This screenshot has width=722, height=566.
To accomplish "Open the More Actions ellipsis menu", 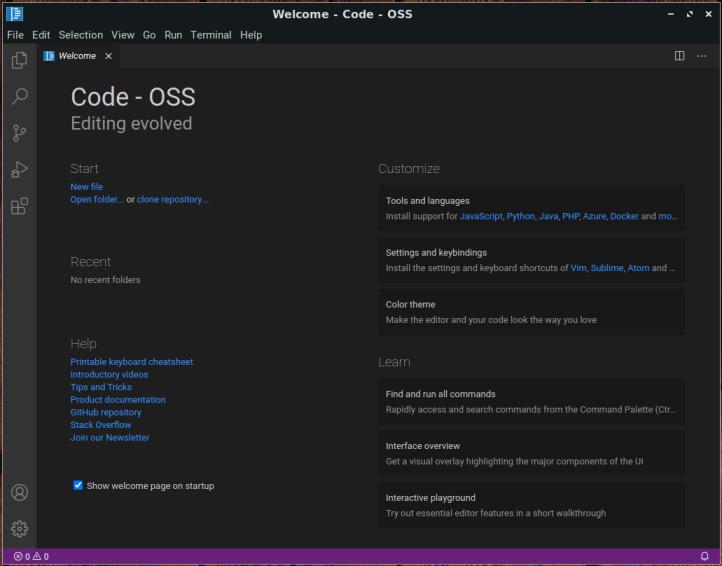I will 701,56.
